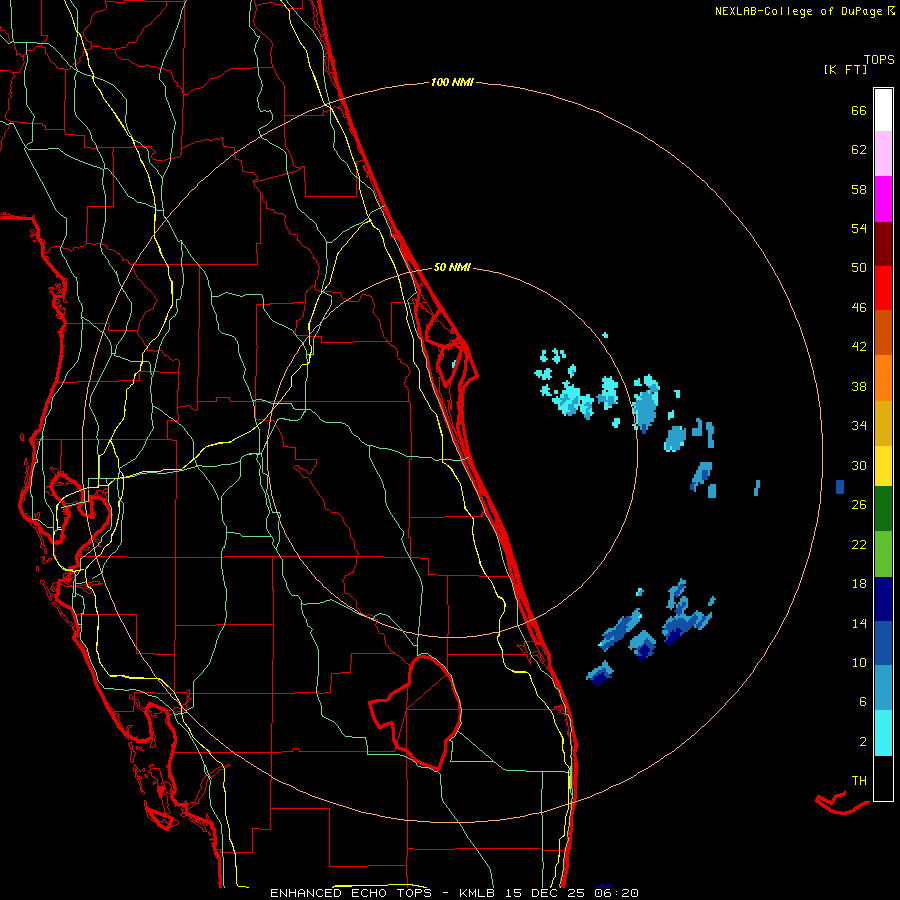Click the light blue 14 kft legend swatch
The image size is (900, 900).
click(x=883, y=688)
